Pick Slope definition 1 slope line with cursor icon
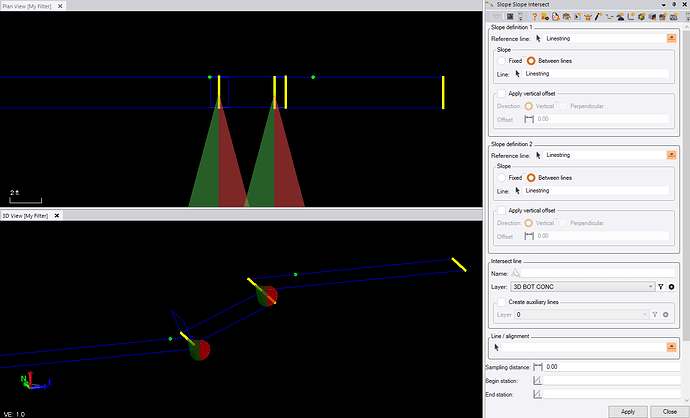Viewport: 690px width, 418px height. (x=518, y=73)
